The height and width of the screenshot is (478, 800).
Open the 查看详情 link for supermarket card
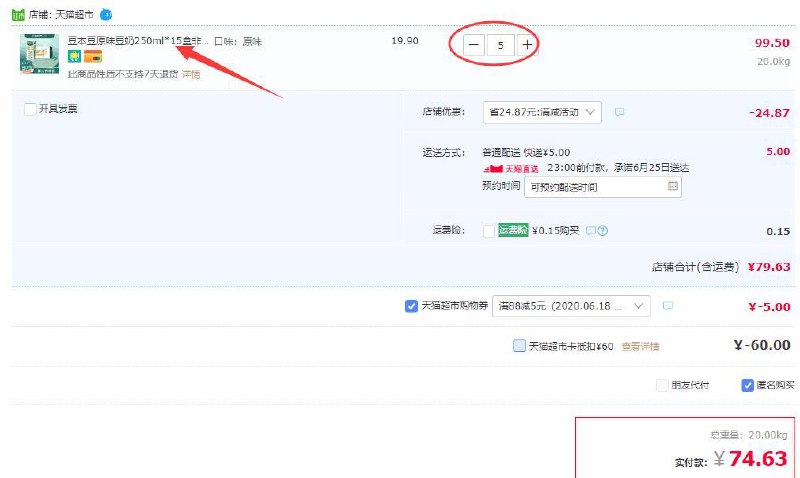(640, 346)
